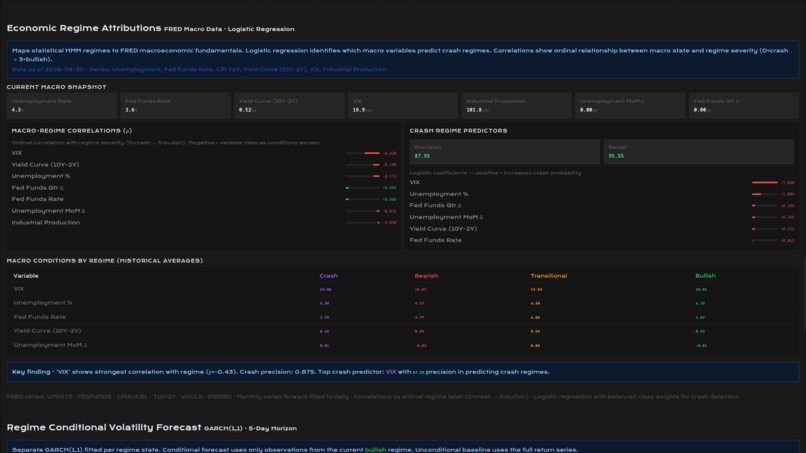Click the Key finding summary box
The width and height of the screenshot is (806, 453).
[403, 372]
